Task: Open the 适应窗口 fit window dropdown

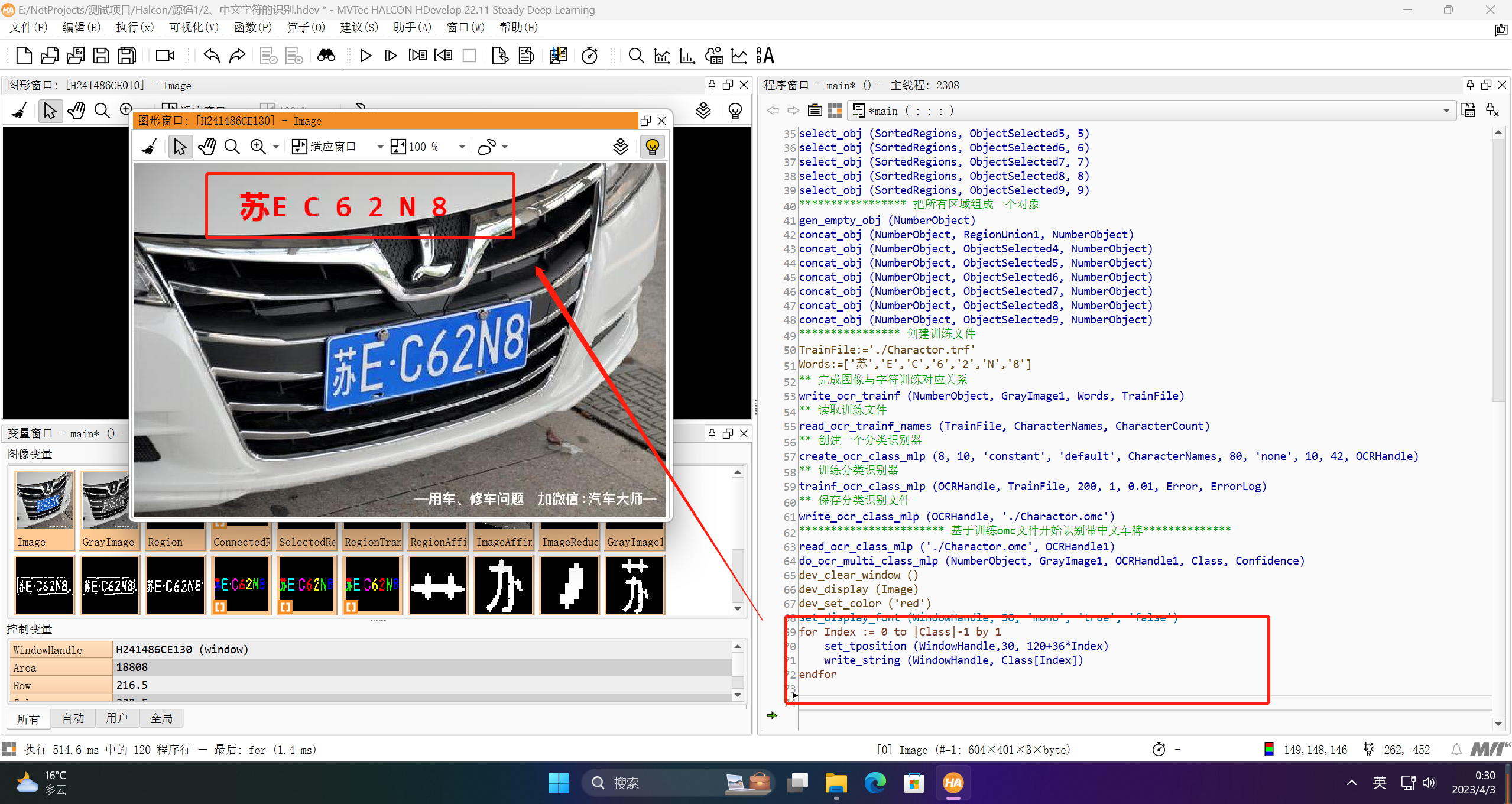Action: coord(380,147)
